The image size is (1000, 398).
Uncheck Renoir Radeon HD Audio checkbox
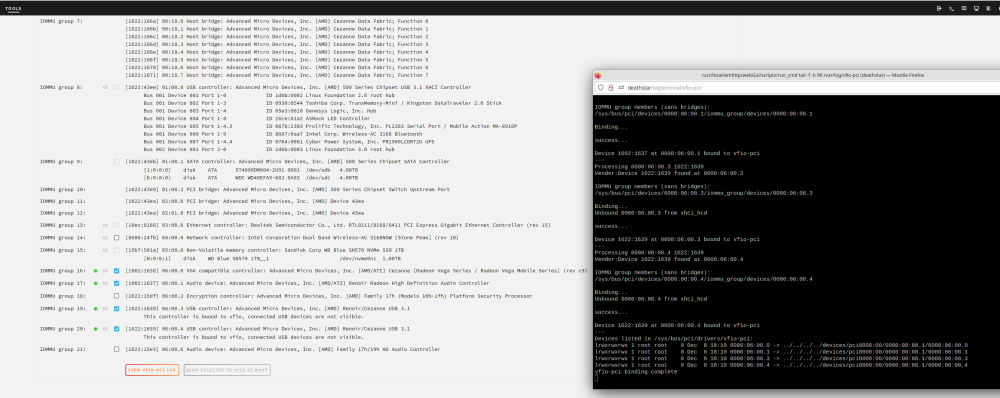point(117,283)
